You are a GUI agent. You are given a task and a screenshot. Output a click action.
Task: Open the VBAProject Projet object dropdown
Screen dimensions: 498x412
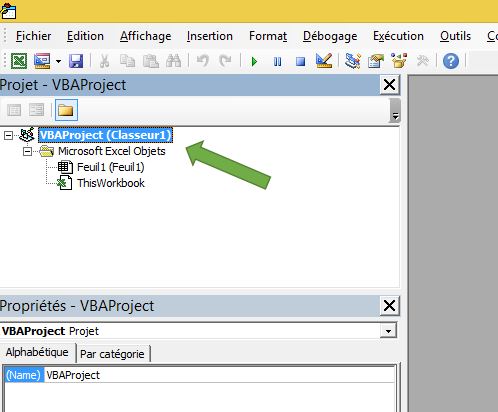point(388,331)
